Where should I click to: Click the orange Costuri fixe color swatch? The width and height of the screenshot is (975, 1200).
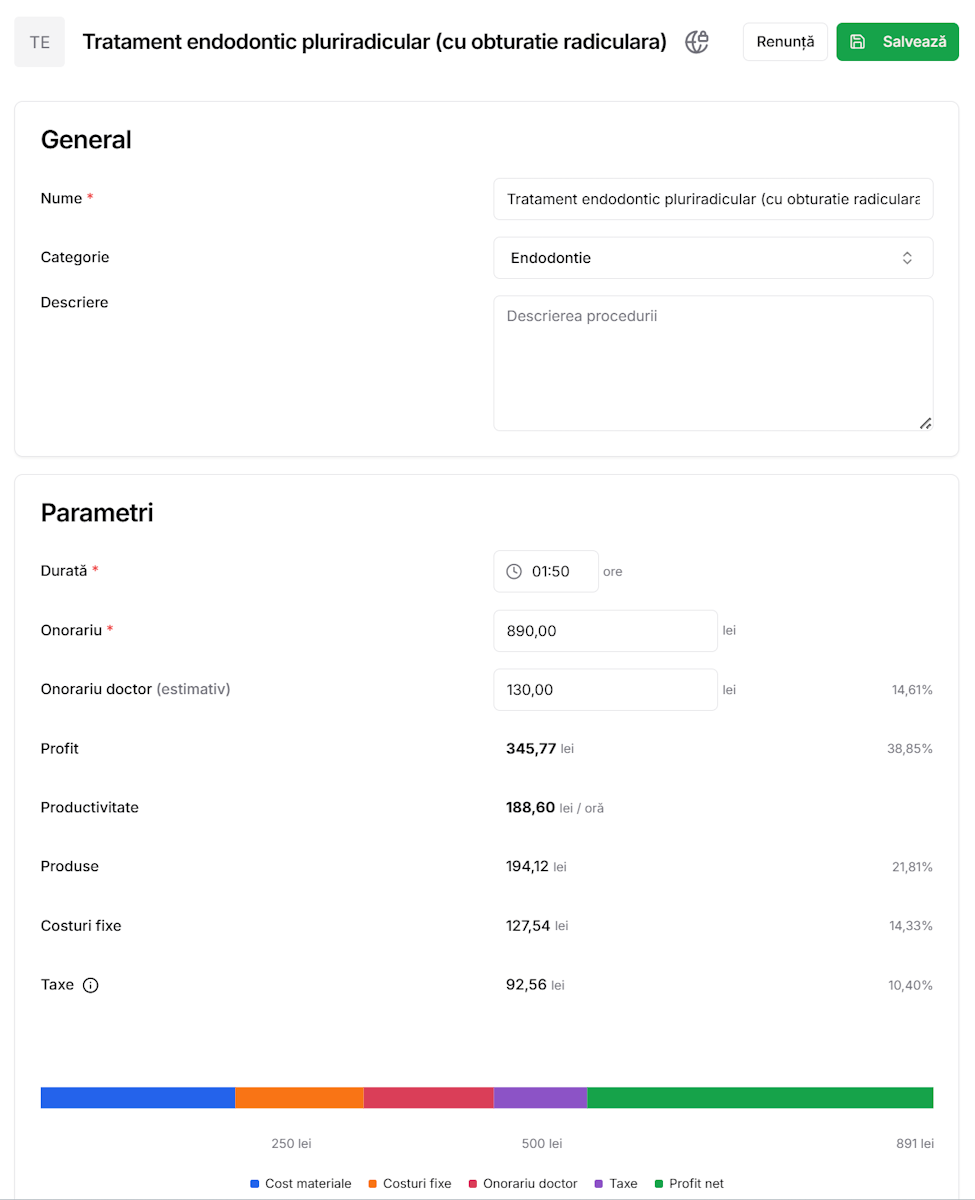click(370, 1183)
